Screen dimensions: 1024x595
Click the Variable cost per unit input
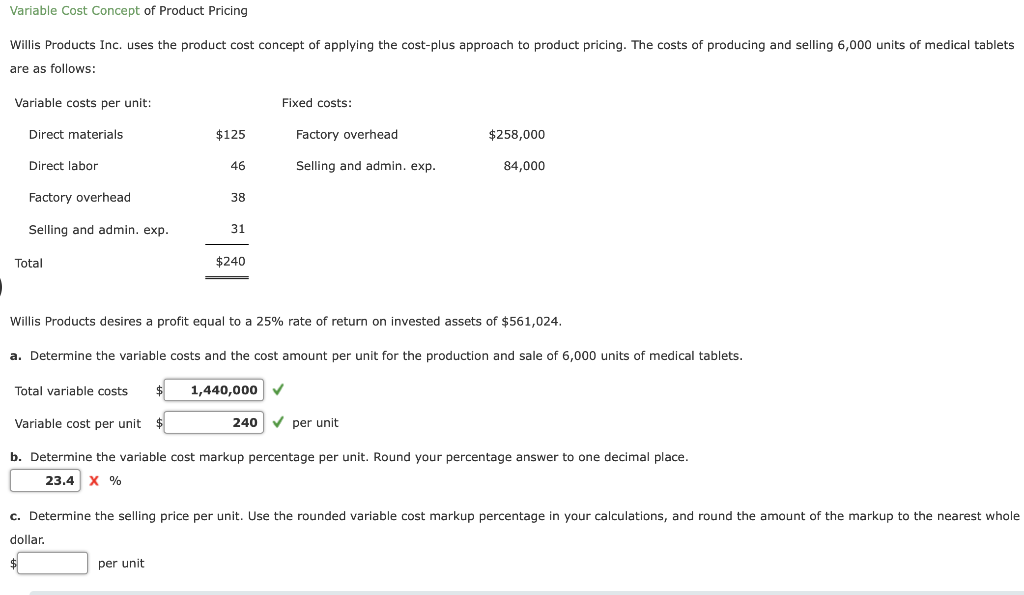coord(214,423)
